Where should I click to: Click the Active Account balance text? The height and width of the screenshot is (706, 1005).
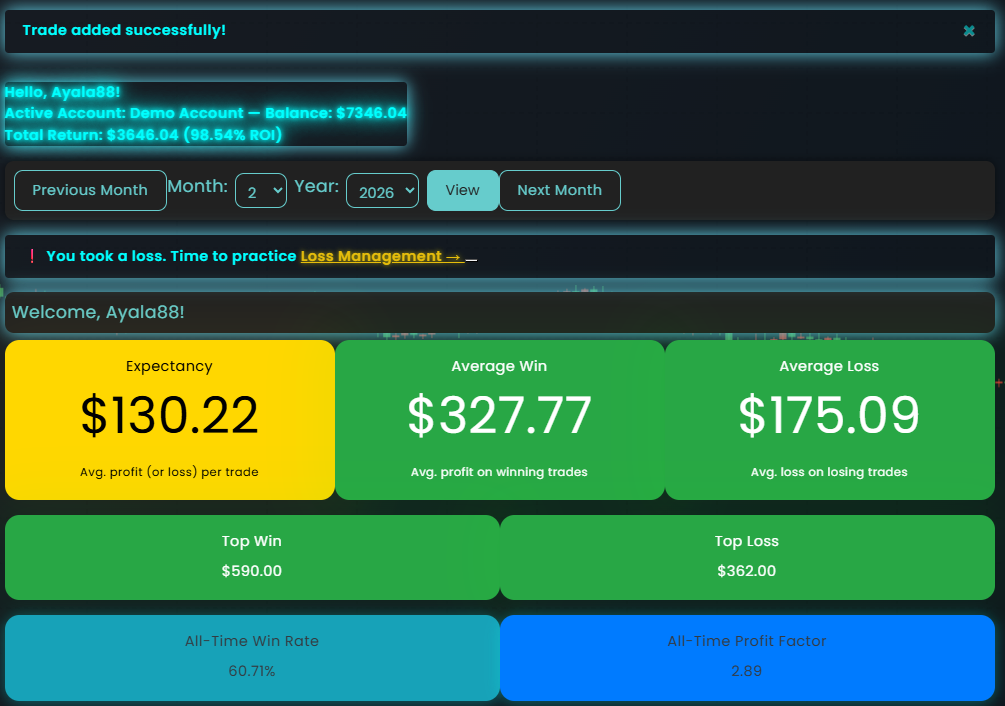[x=205, y=113]
